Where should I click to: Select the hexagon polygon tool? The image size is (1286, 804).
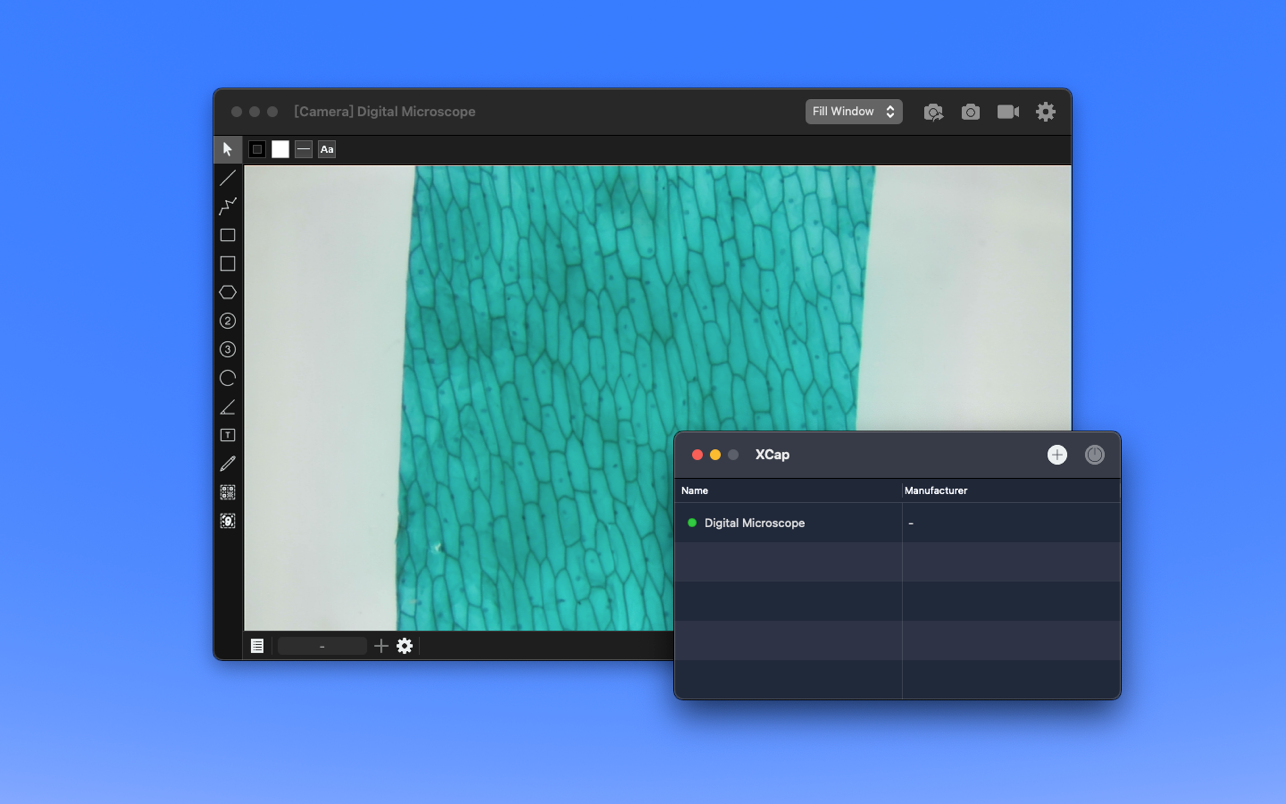tap(228, 292)
